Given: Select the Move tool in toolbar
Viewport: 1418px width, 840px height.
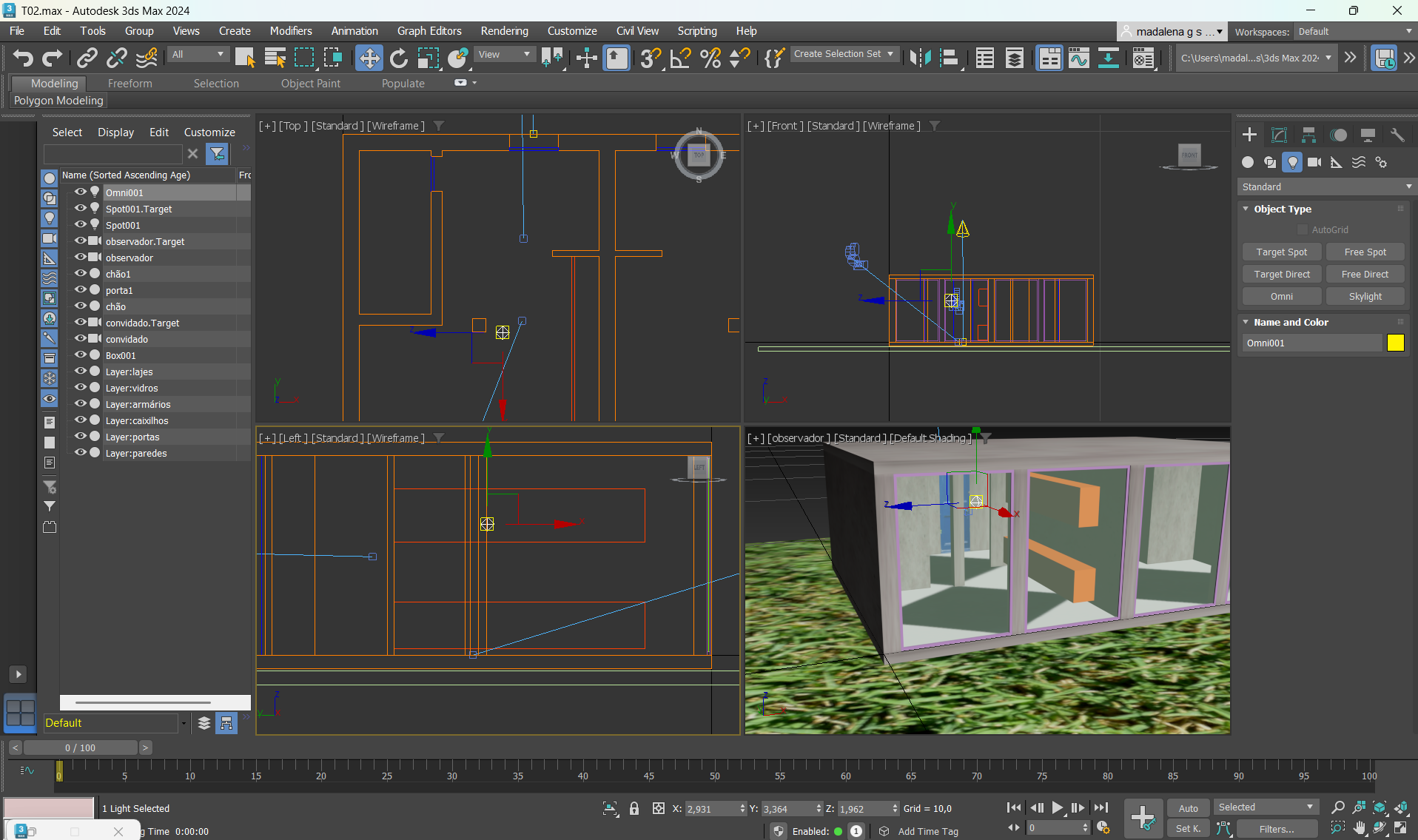Looking at the screenshot, I should [369, 58].
